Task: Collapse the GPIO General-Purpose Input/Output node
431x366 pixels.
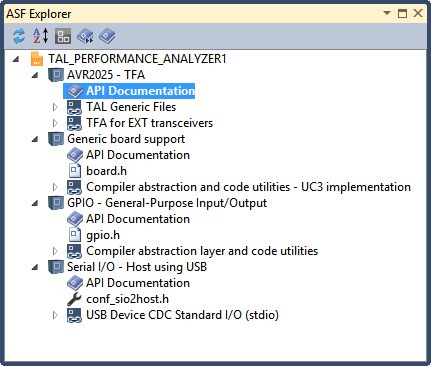Action: [35, 203]
